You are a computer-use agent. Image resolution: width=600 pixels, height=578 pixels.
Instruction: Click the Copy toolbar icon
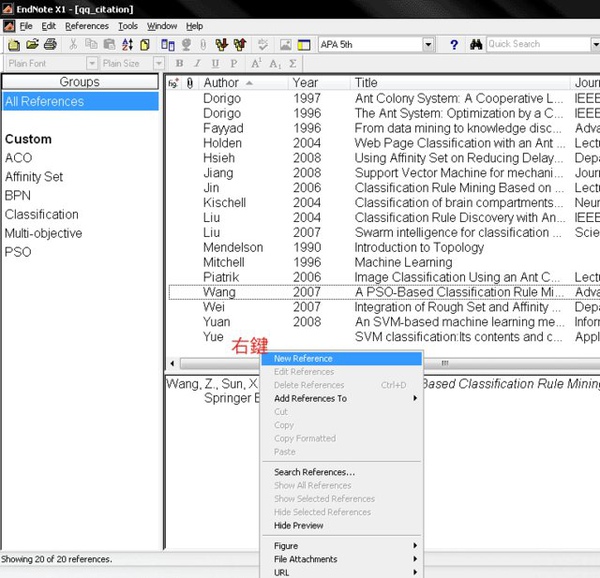(91, 44)
